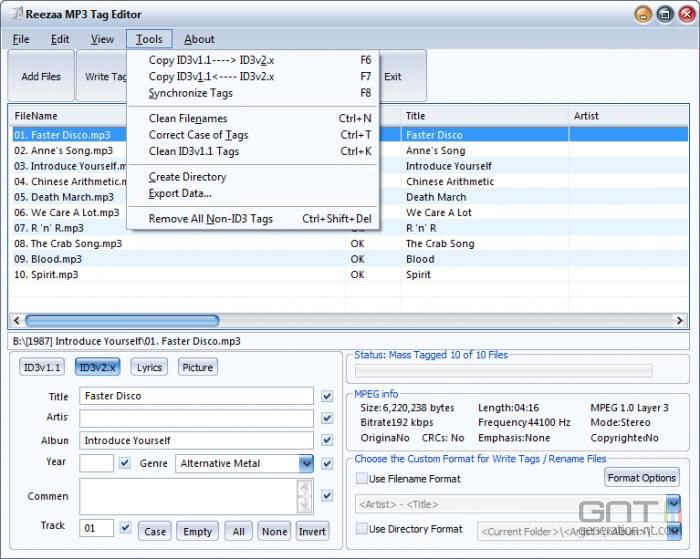Select file 08. The Crab Song.mp3
This screenshot has height=559, width=700.
point(68,243)
